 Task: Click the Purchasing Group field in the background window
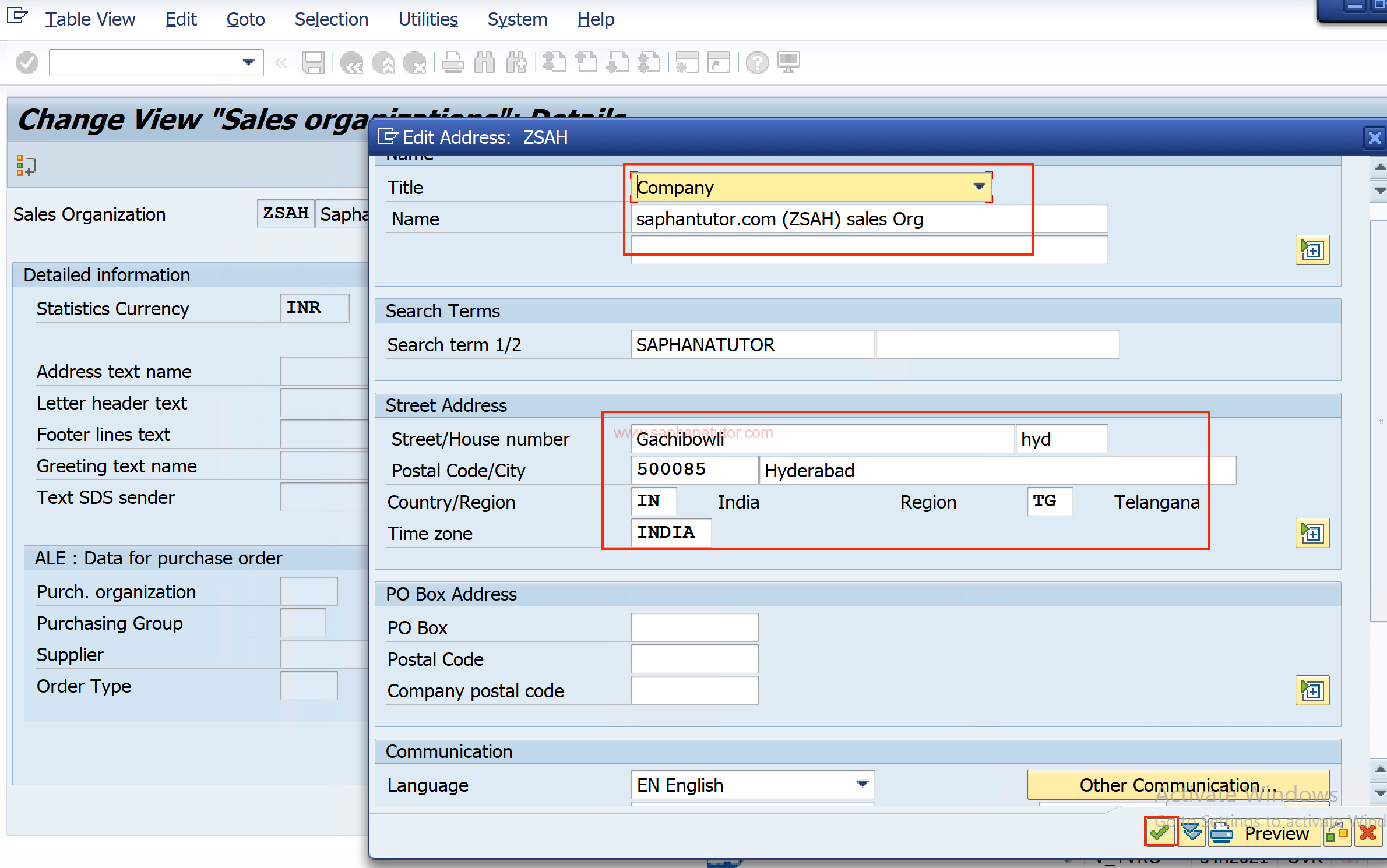tap(303, 623)
